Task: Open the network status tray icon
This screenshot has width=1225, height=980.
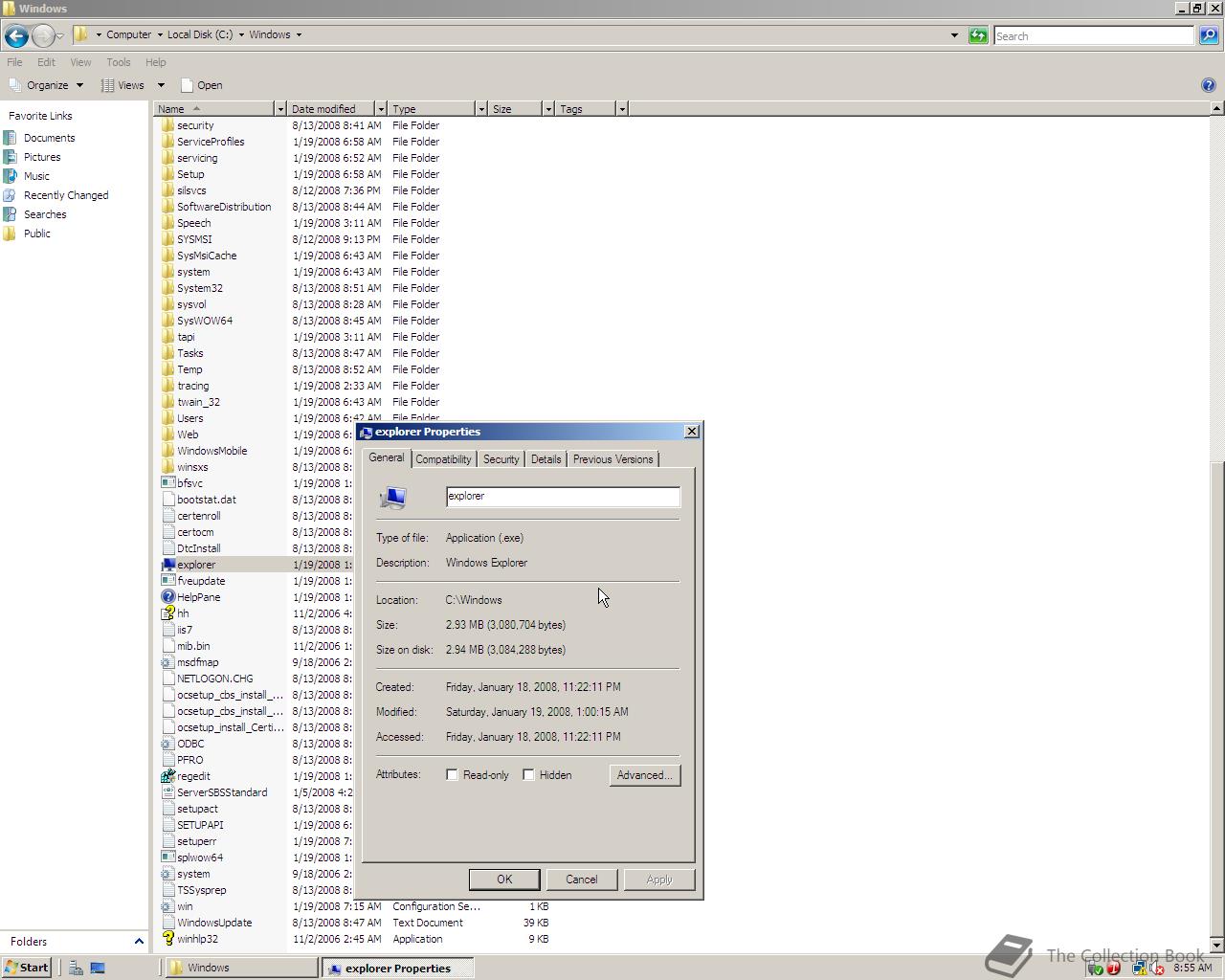Action: tap(1139, 969)
